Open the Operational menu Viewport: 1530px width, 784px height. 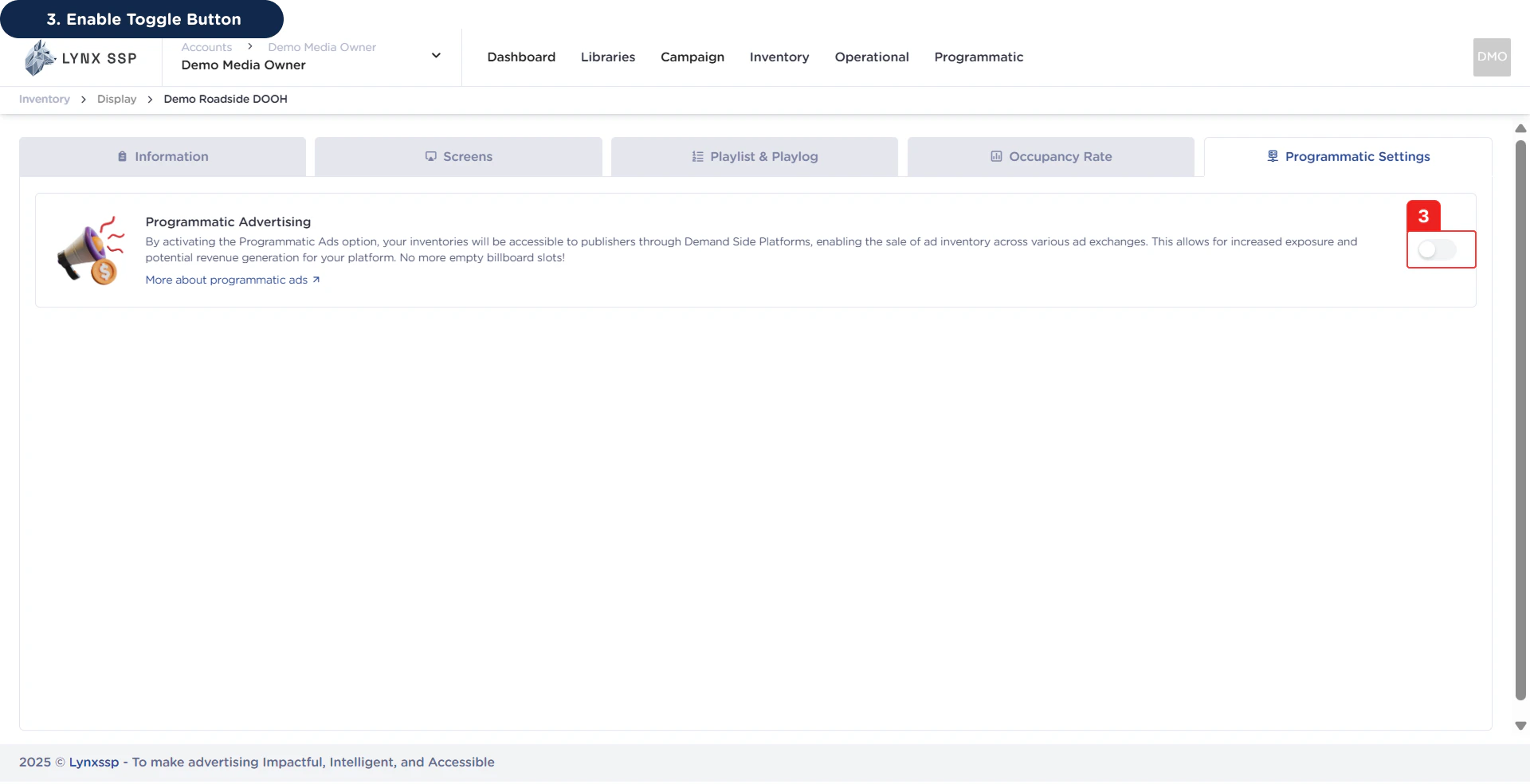[x=872, y=57]
